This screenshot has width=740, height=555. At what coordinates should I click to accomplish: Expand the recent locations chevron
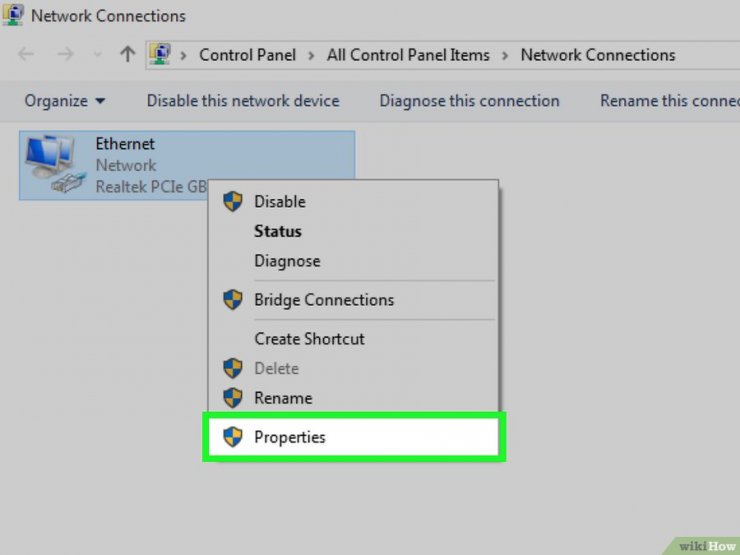98,55
